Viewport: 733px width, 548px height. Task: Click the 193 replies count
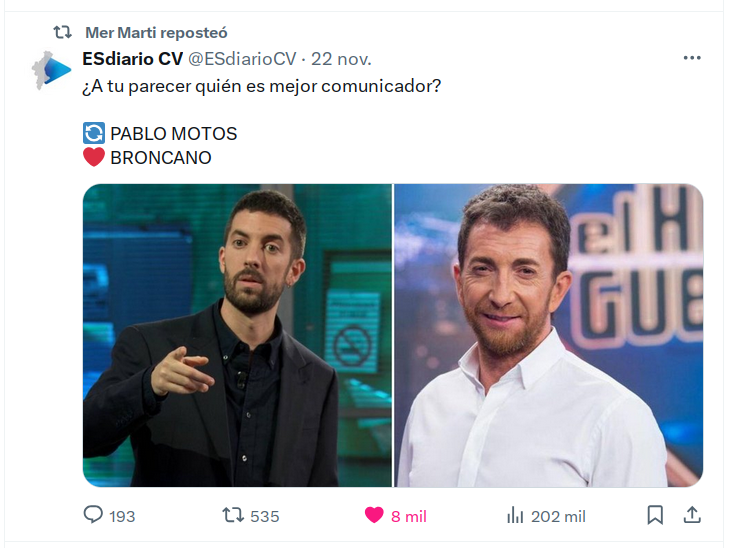(x=122, y=517)
